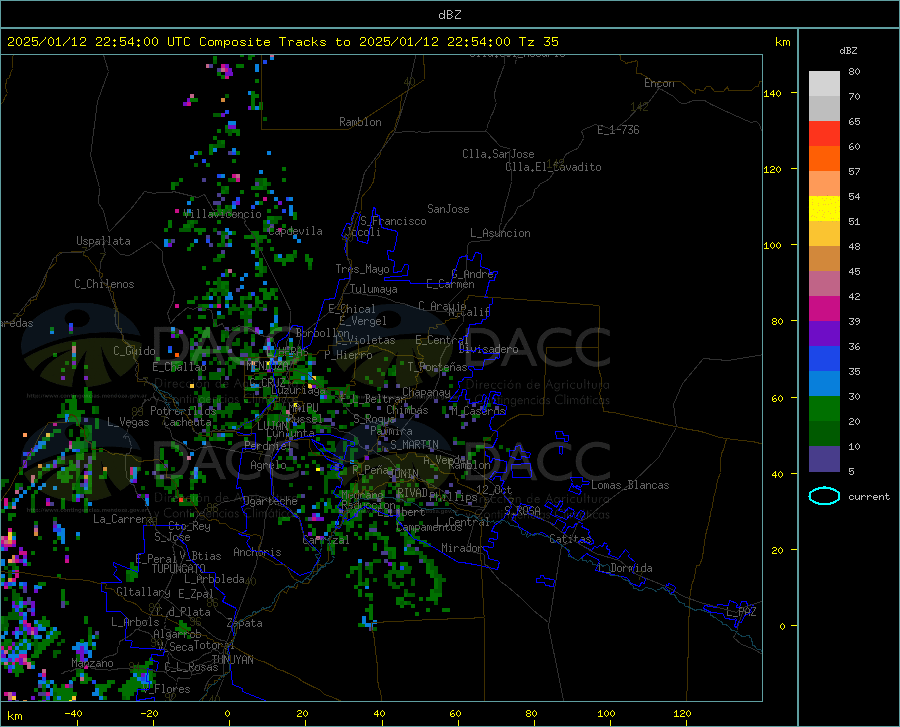Click the 'Villavicencio' map label

tap(222, 214)
